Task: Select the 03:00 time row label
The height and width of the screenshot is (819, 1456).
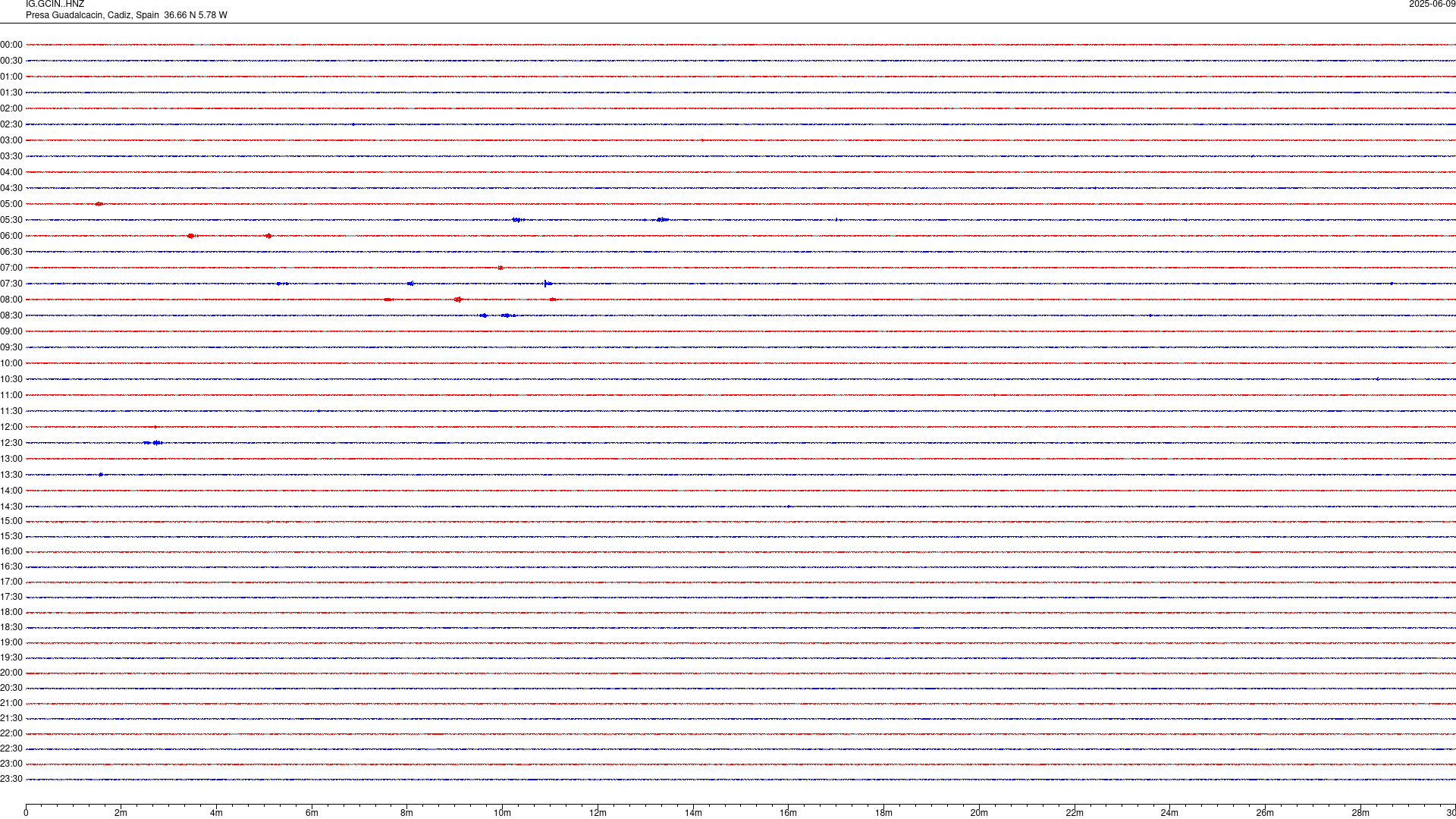Action: tap(11, 140)
